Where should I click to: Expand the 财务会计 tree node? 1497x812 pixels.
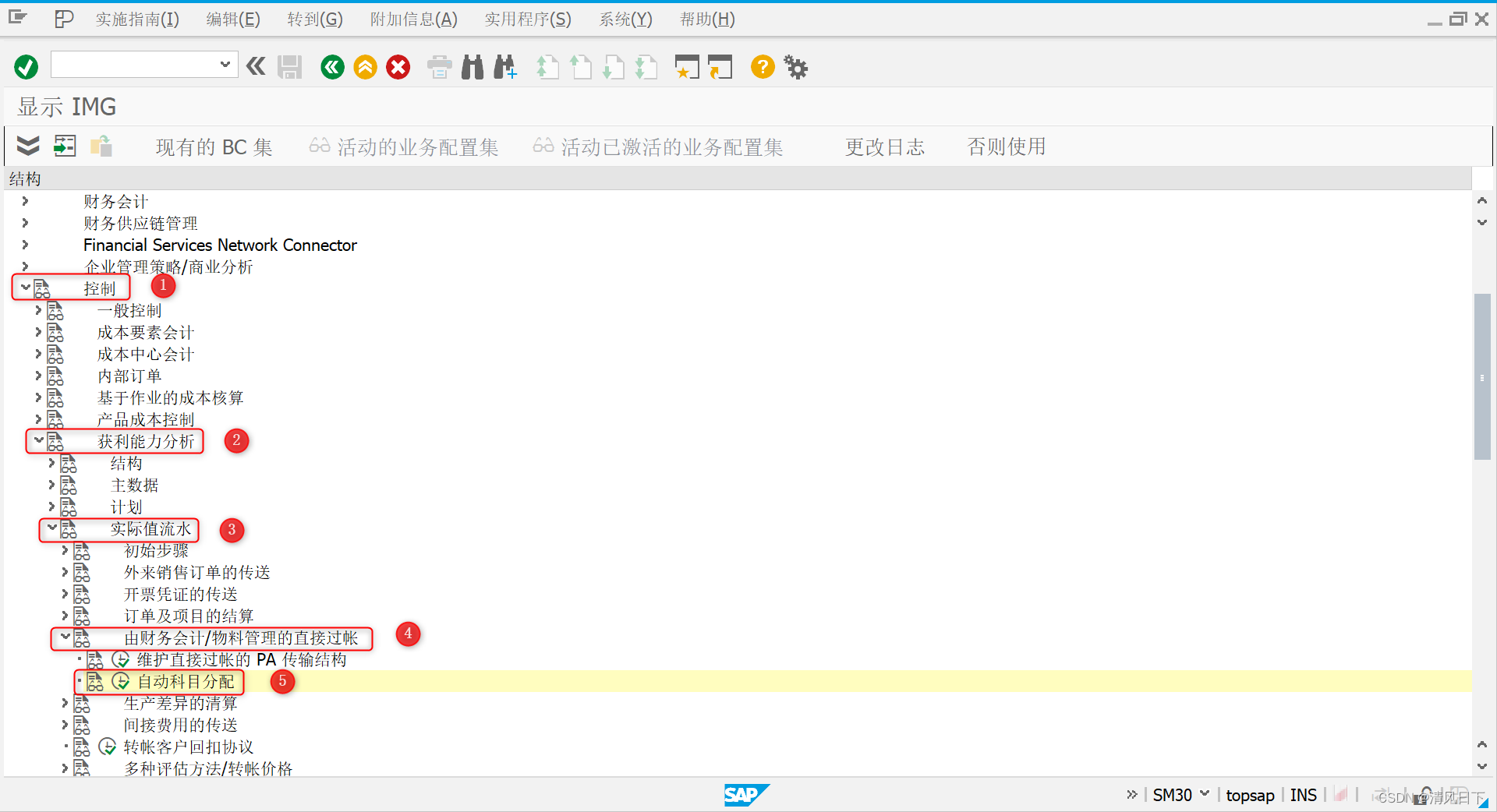[x=23, y=201]
